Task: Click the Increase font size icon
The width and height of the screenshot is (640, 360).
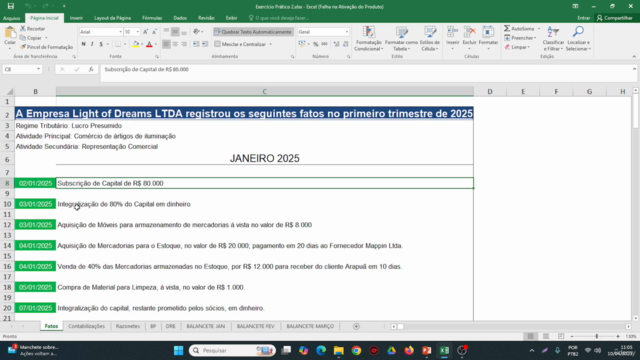Action: click(x=146, y=32)
